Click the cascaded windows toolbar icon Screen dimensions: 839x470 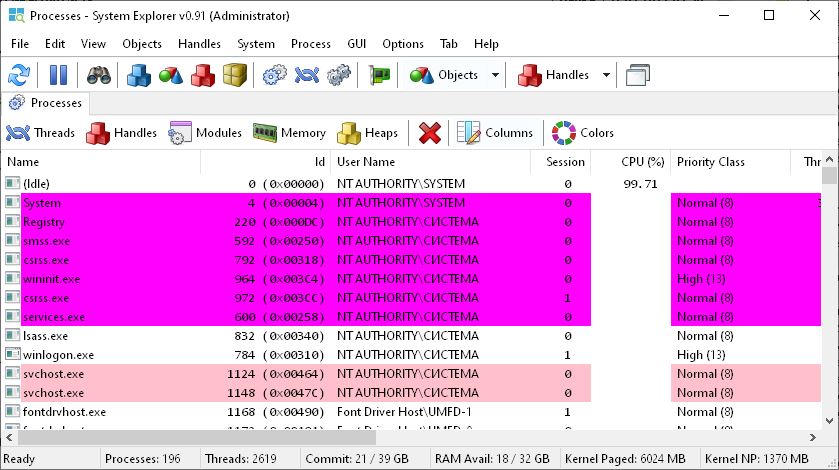pyautogui.click(x=637, y=75)
